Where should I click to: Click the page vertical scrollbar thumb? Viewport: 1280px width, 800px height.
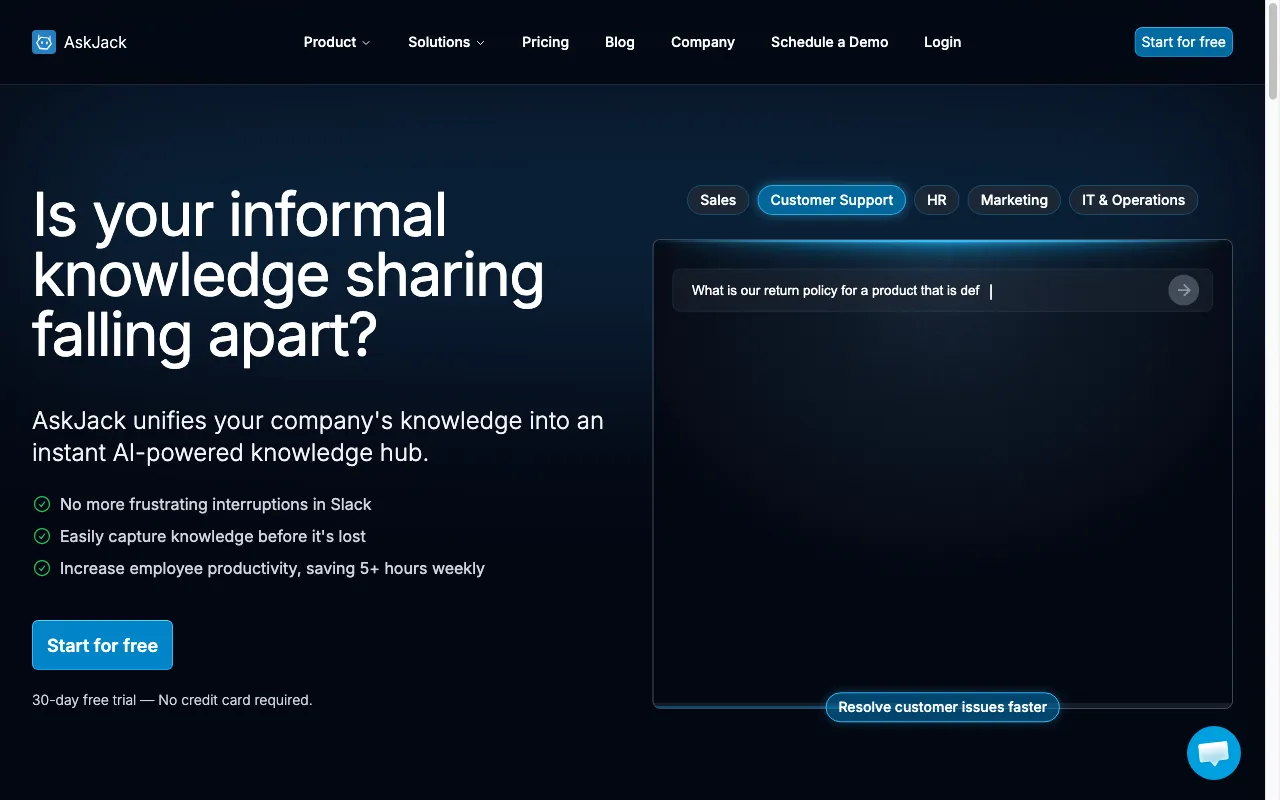(1273, 52)
